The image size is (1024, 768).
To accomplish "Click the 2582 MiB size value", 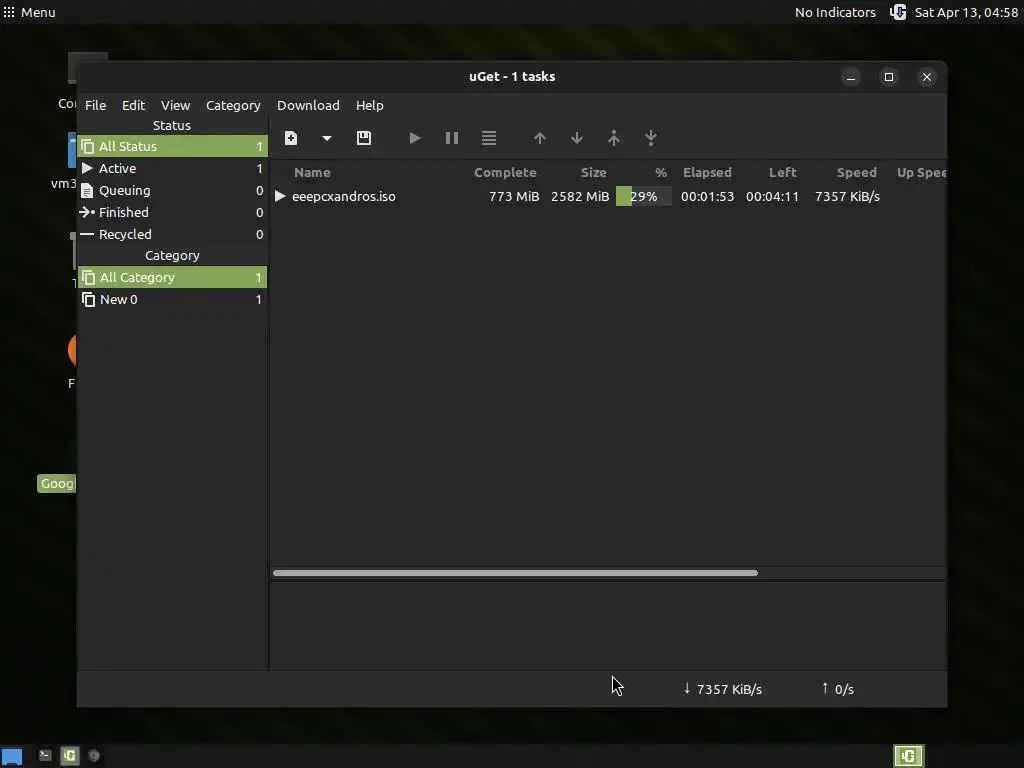I will (x=580, y=197).
